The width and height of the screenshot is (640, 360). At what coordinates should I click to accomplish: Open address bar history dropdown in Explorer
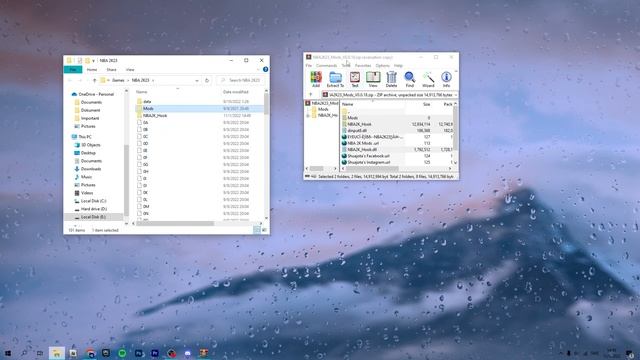pyautogui.click(x=197, y=80)
